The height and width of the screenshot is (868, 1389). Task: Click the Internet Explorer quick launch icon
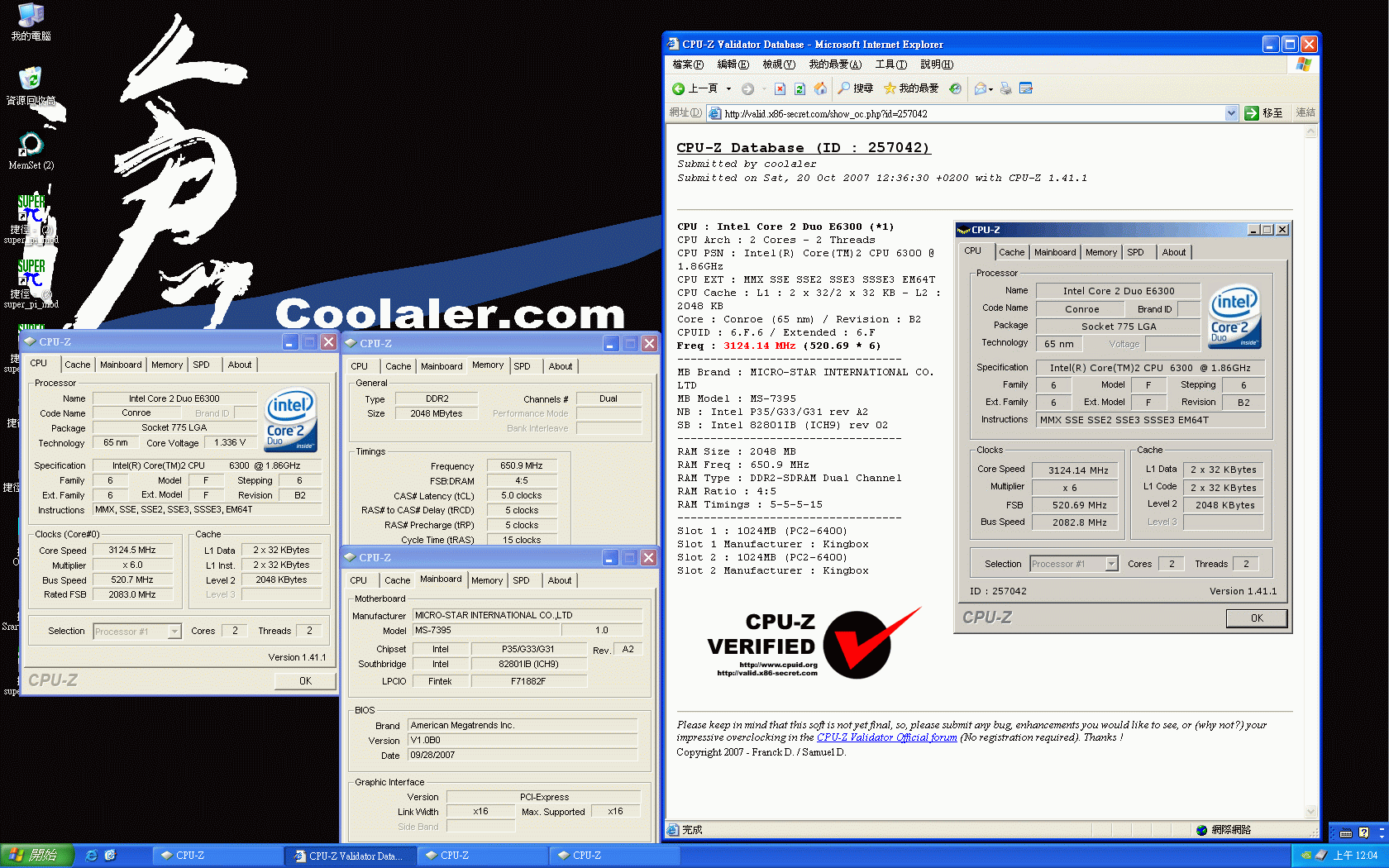coord(91,856)
